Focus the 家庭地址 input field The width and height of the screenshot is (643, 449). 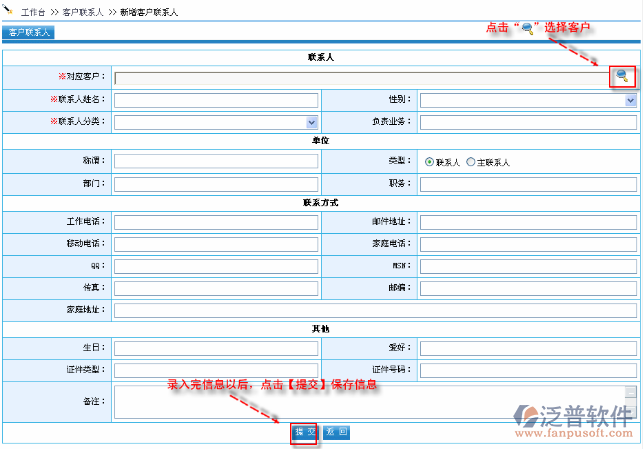[375, 310]
